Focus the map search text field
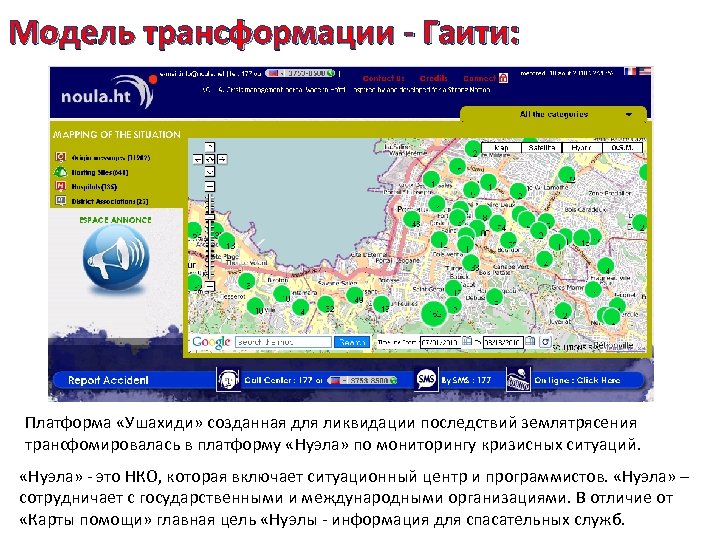The height and width of the screenshot is (540, 720). tap(283, 342)
